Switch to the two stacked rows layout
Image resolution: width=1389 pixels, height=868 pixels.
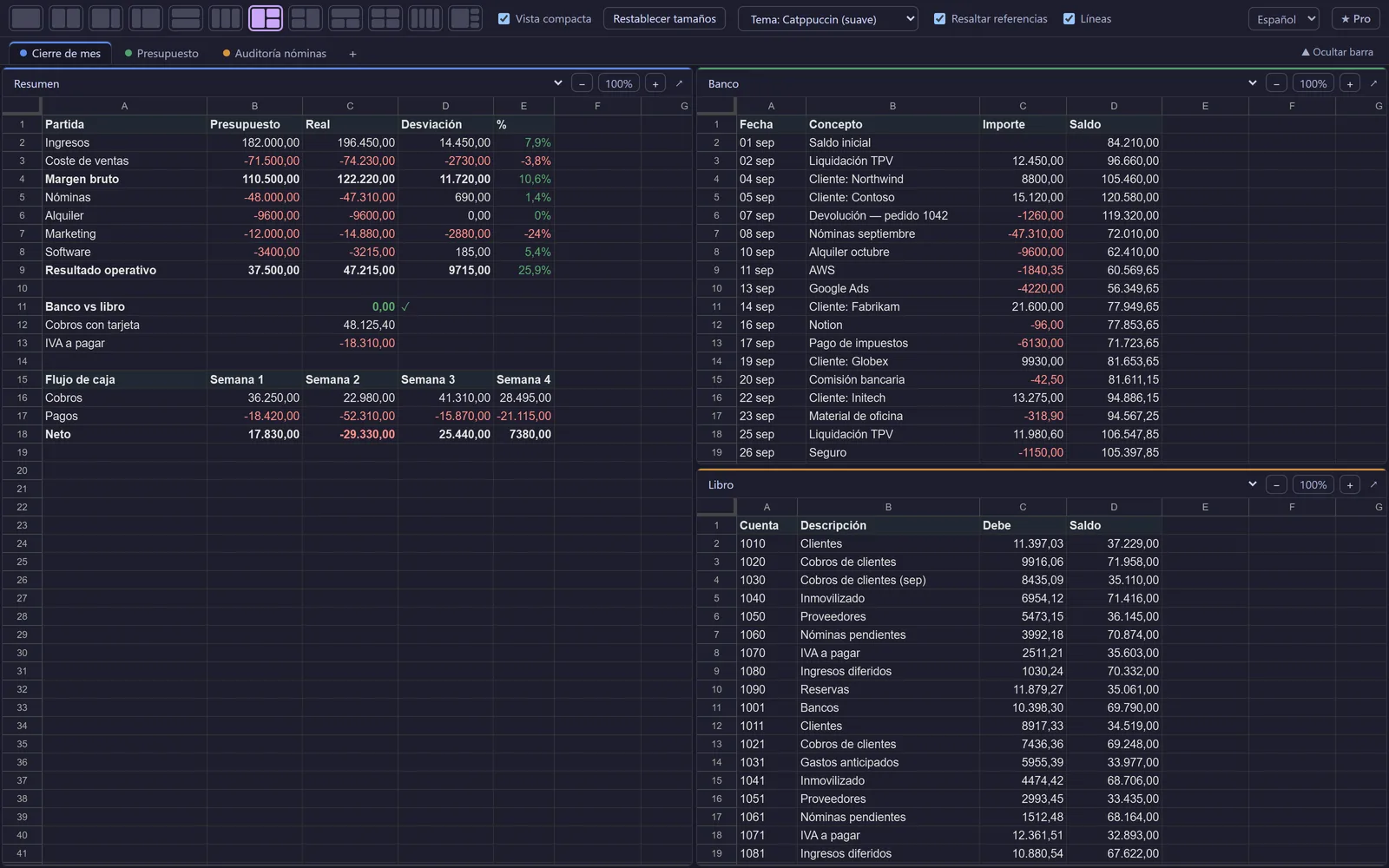(x=186, y=18)
